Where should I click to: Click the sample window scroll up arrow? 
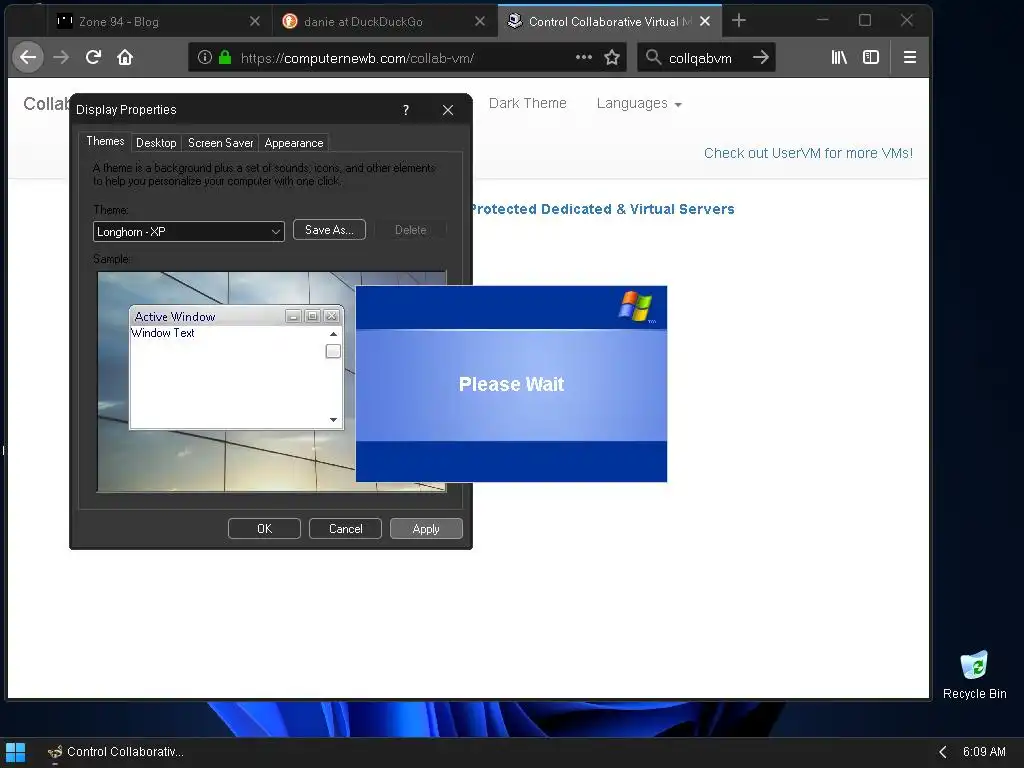[x=333, y=334]
